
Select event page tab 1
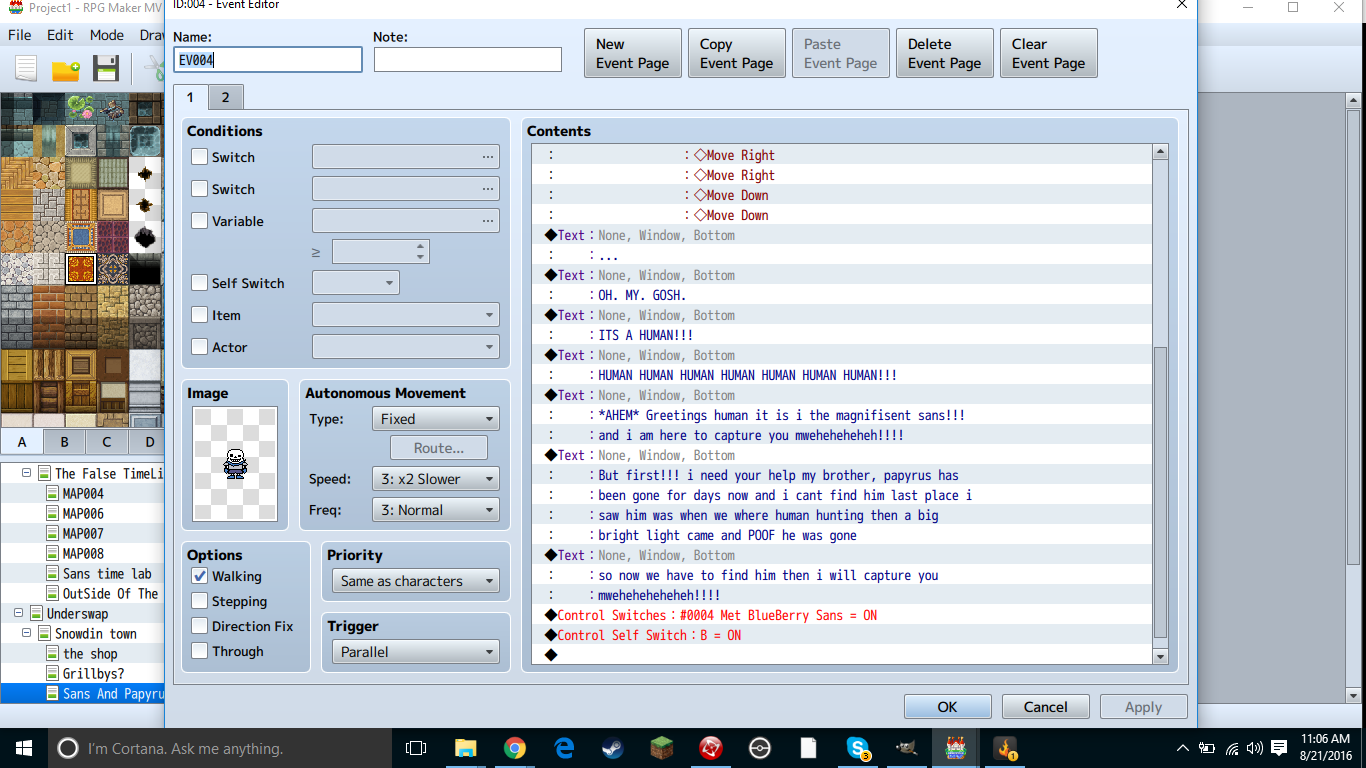pos(190,97)
